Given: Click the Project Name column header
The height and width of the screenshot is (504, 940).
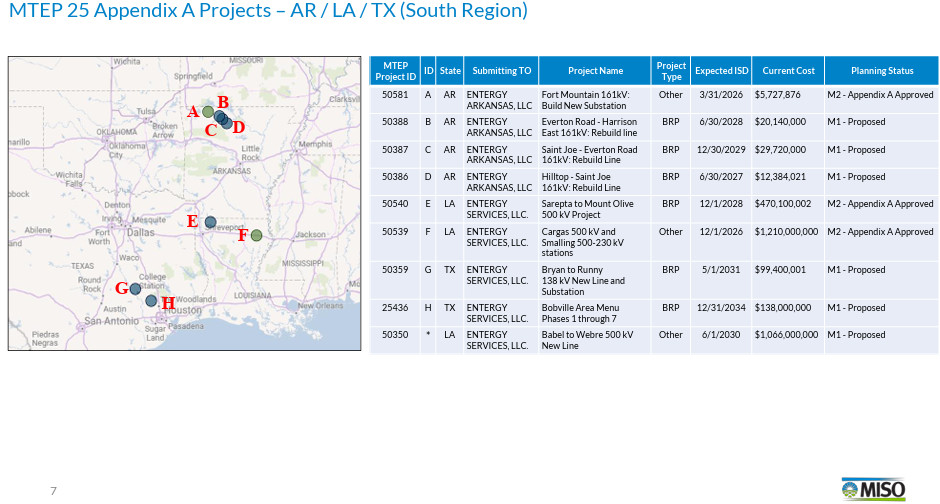Looking at the screenshot, I should [x=595, y=71].
